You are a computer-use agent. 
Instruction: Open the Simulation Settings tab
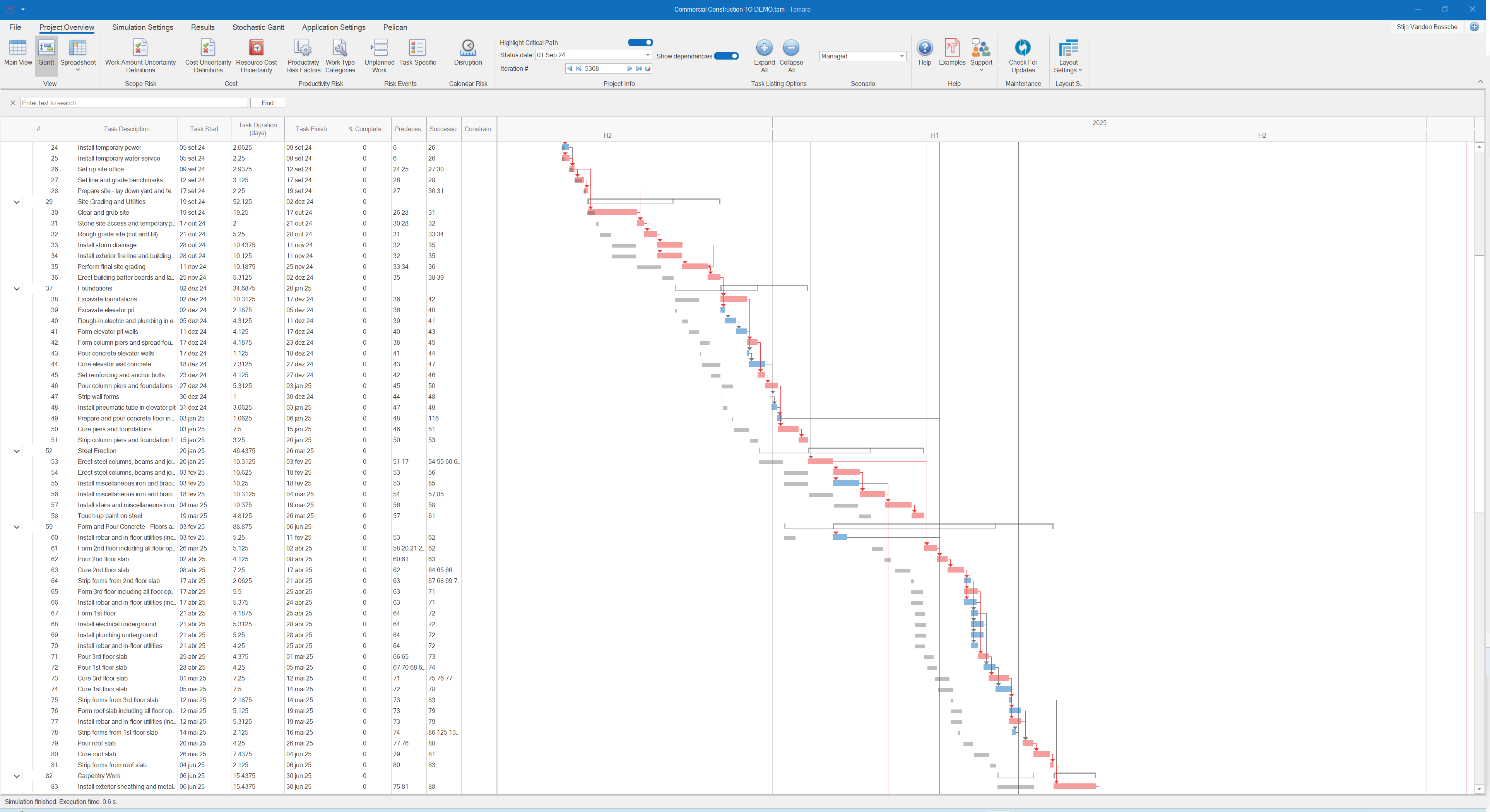142,27
